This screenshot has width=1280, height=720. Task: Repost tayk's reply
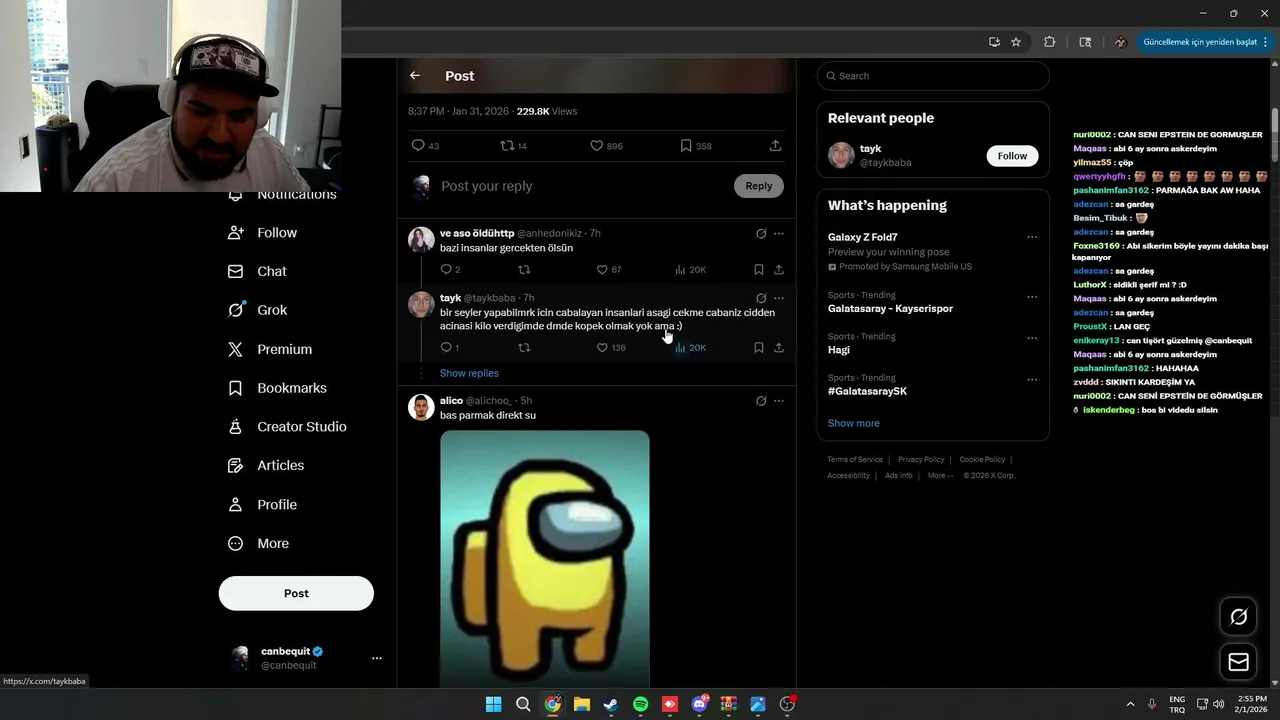(524, 348)
